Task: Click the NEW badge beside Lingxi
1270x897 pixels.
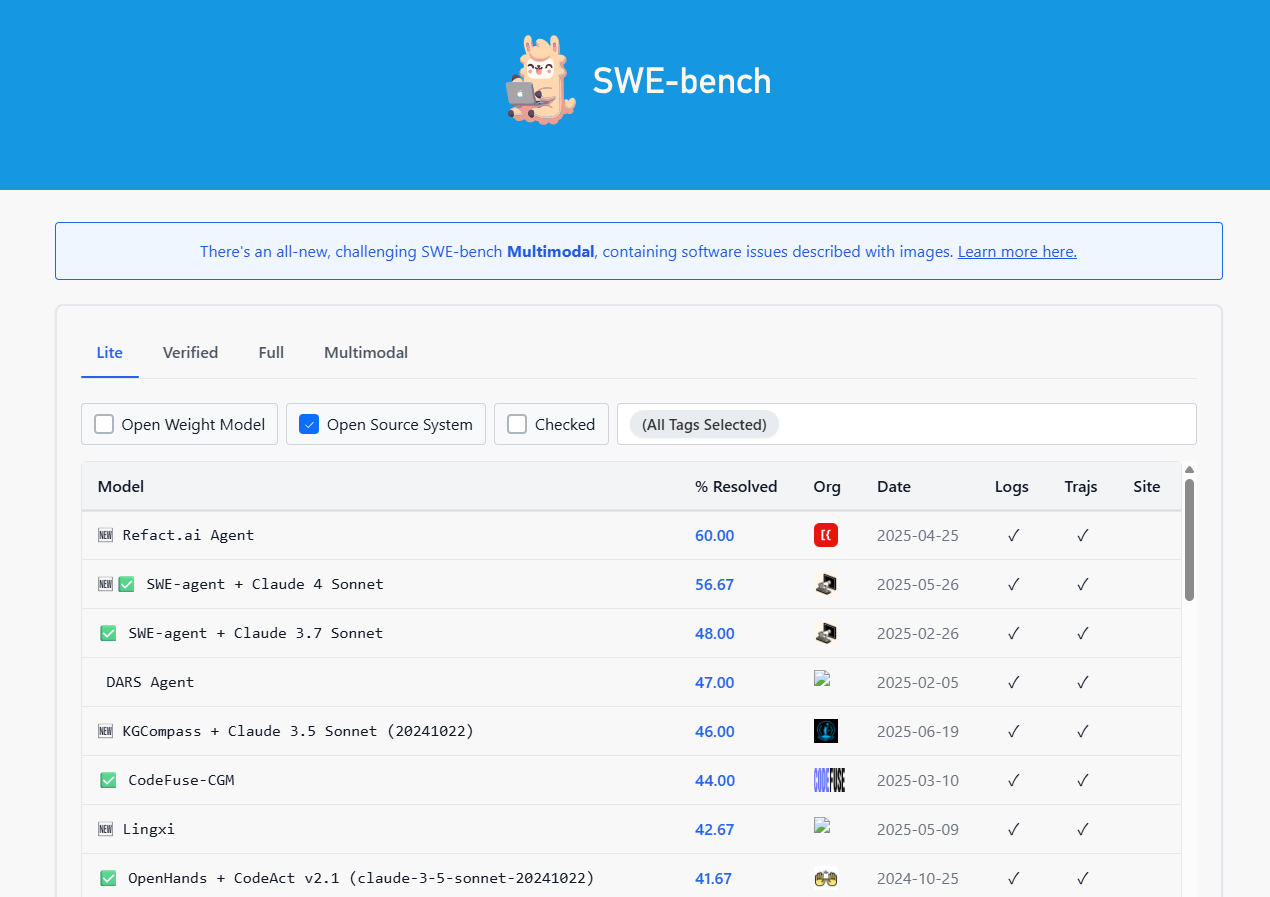Action: [x=106, y=829]
